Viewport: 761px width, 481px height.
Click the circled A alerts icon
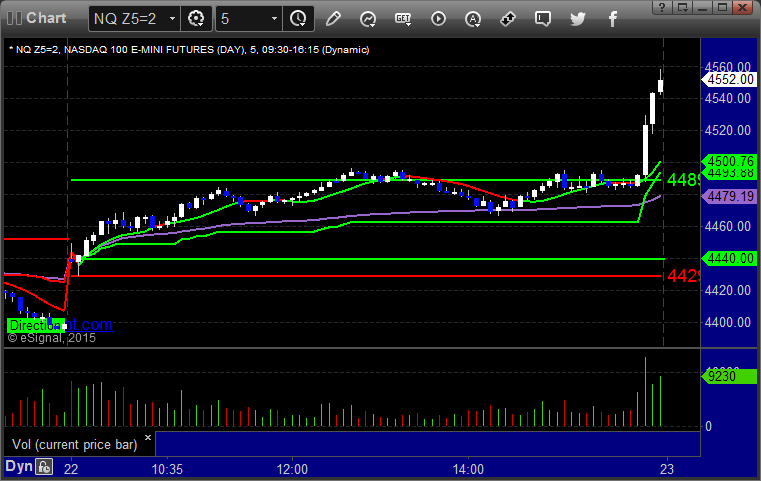[x=473, y=18]
